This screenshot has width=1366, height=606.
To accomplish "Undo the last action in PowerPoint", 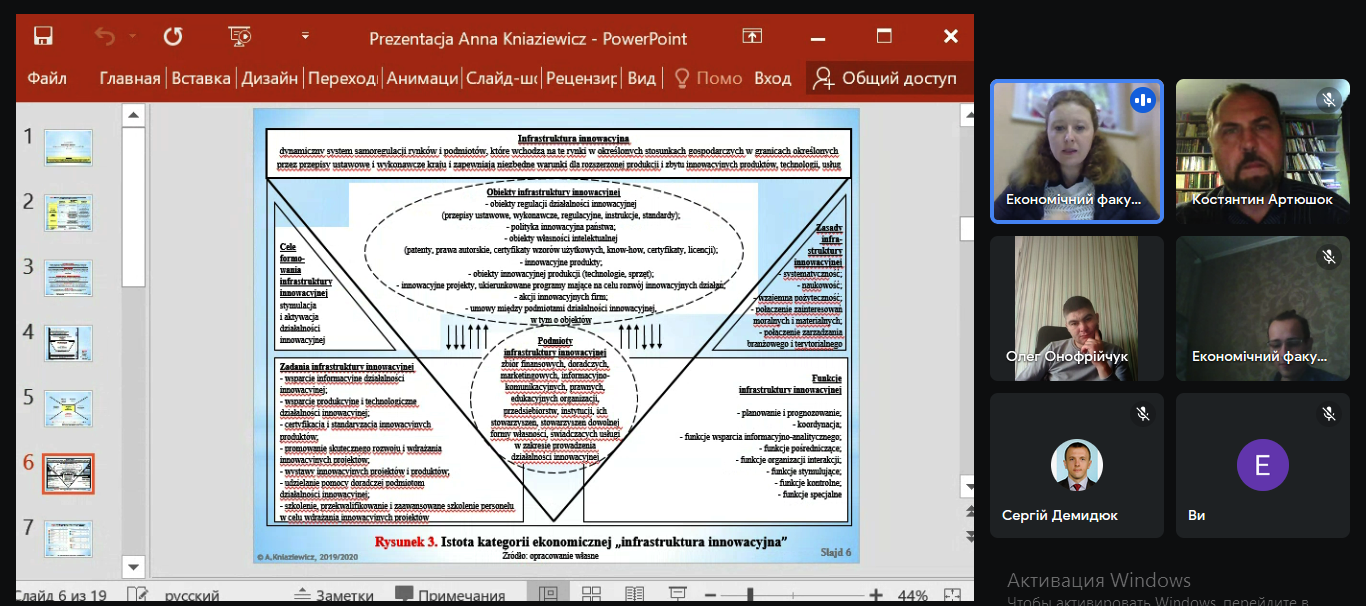I will tap(104, 37).
